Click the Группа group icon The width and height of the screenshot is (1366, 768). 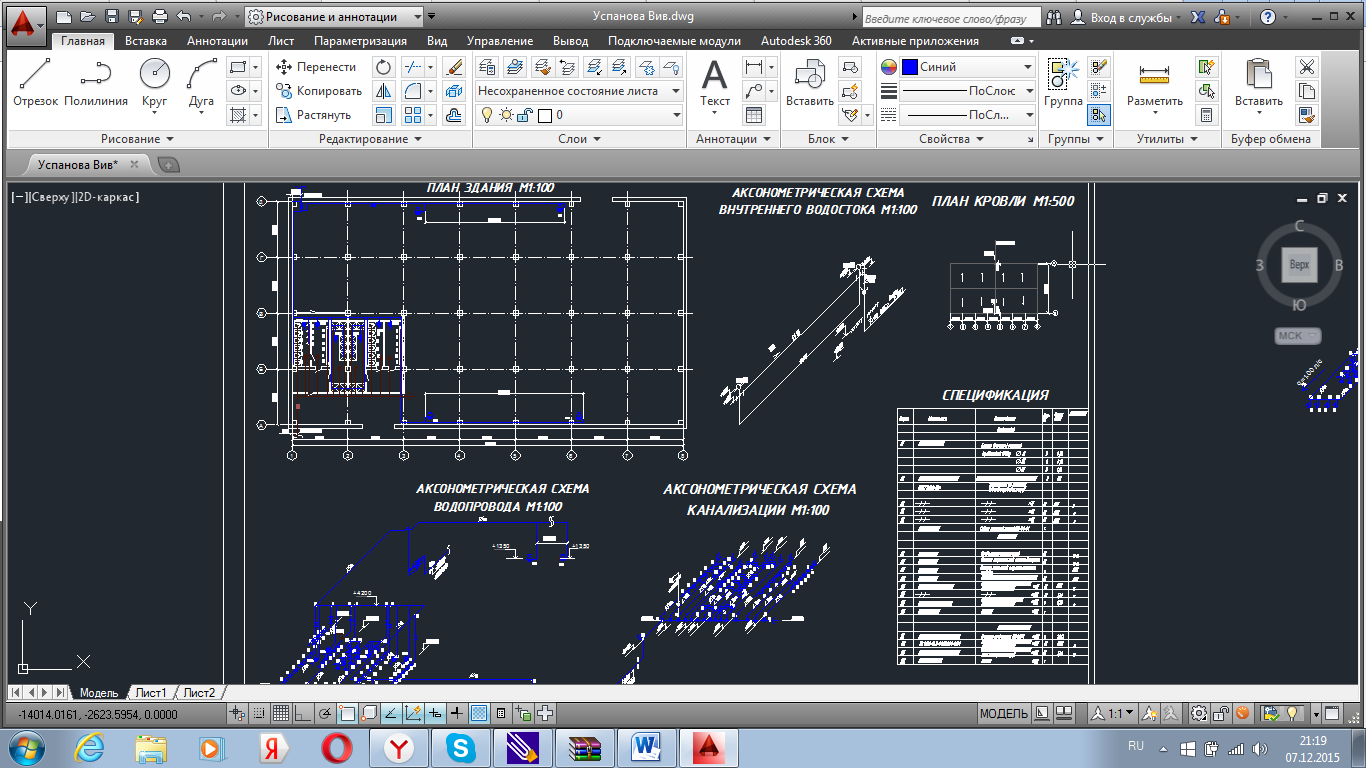click(x=1063, y=82)
